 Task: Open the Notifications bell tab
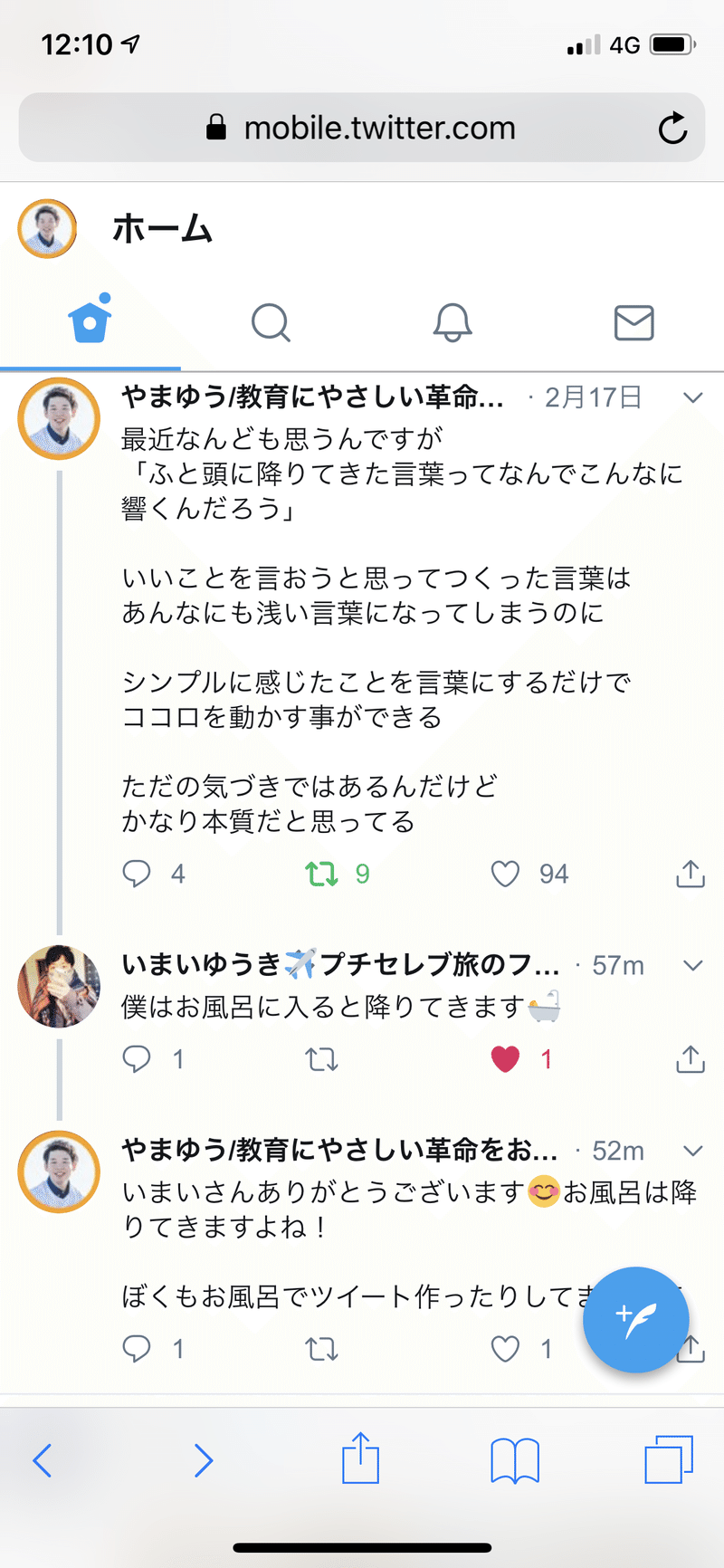click(452, 322)
